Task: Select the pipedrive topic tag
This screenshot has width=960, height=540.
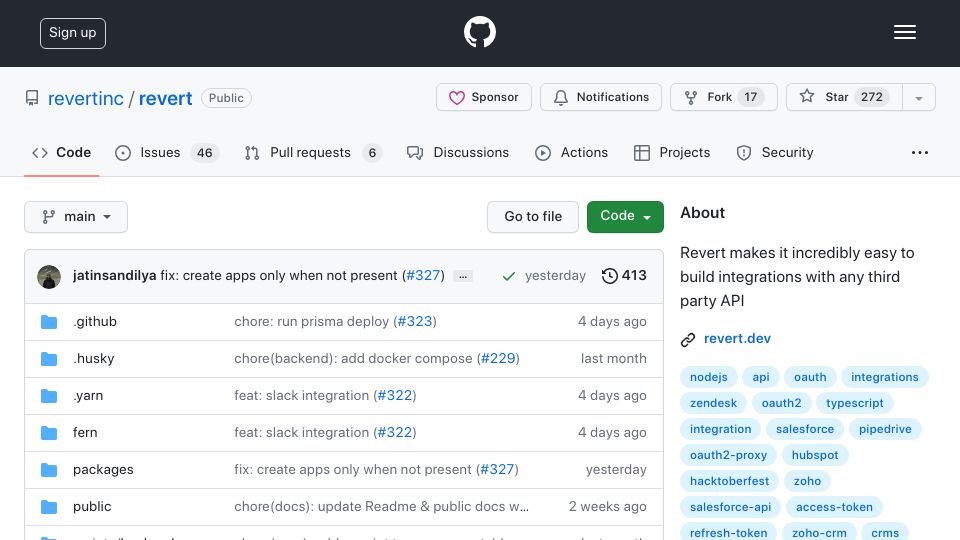Action: tap(885, 429)
